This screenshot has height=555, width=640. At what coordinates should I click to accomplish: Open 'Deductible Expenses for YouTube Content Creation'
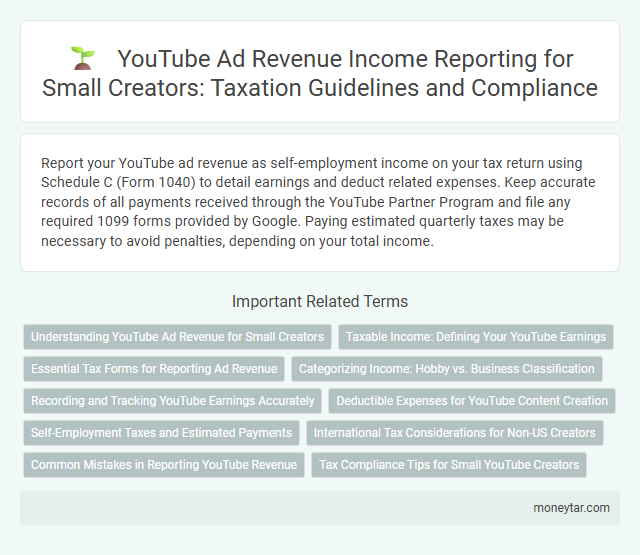pos(472,401)
